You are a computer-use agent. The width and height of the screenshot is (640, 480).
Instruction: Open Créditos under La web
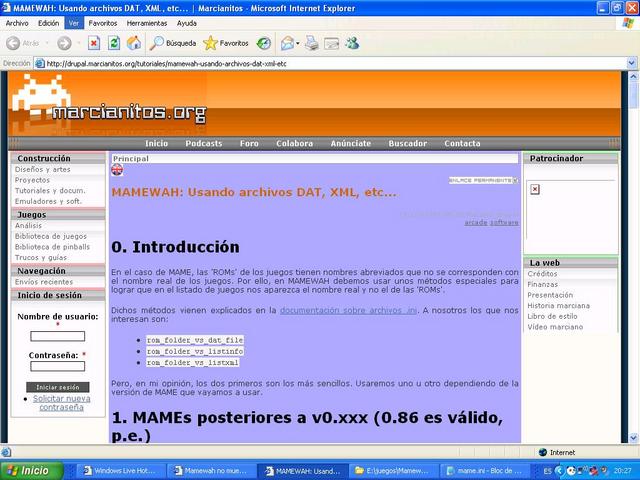(542, 273)
